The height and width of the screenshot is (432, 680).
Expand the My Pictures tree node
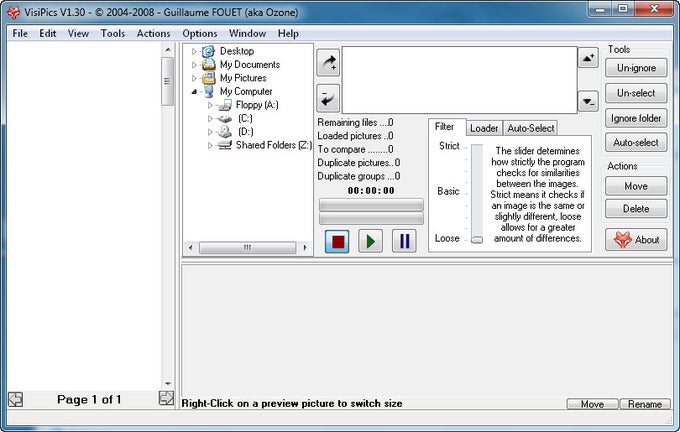pyautogui.click(x=194, y=78)
